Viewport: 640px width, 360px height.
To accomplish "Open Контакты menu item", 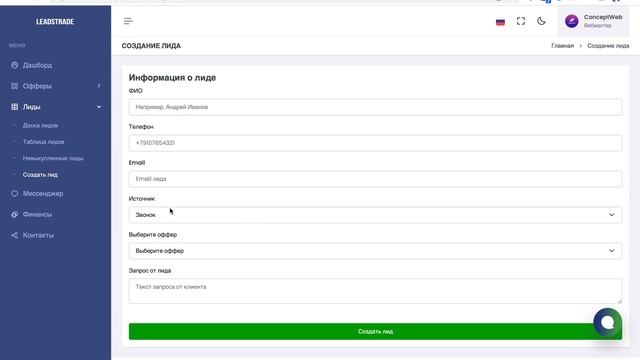I will (38, 235).
